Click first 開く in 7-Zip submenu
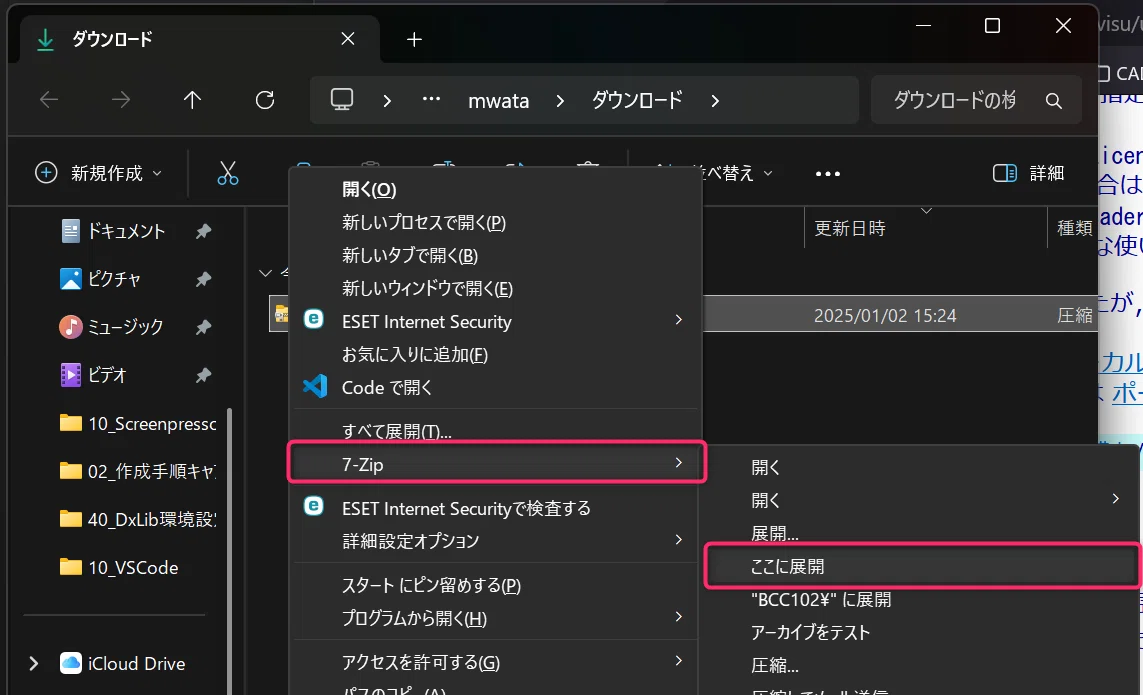This screenshot has height=695, width=1143. 765,467
